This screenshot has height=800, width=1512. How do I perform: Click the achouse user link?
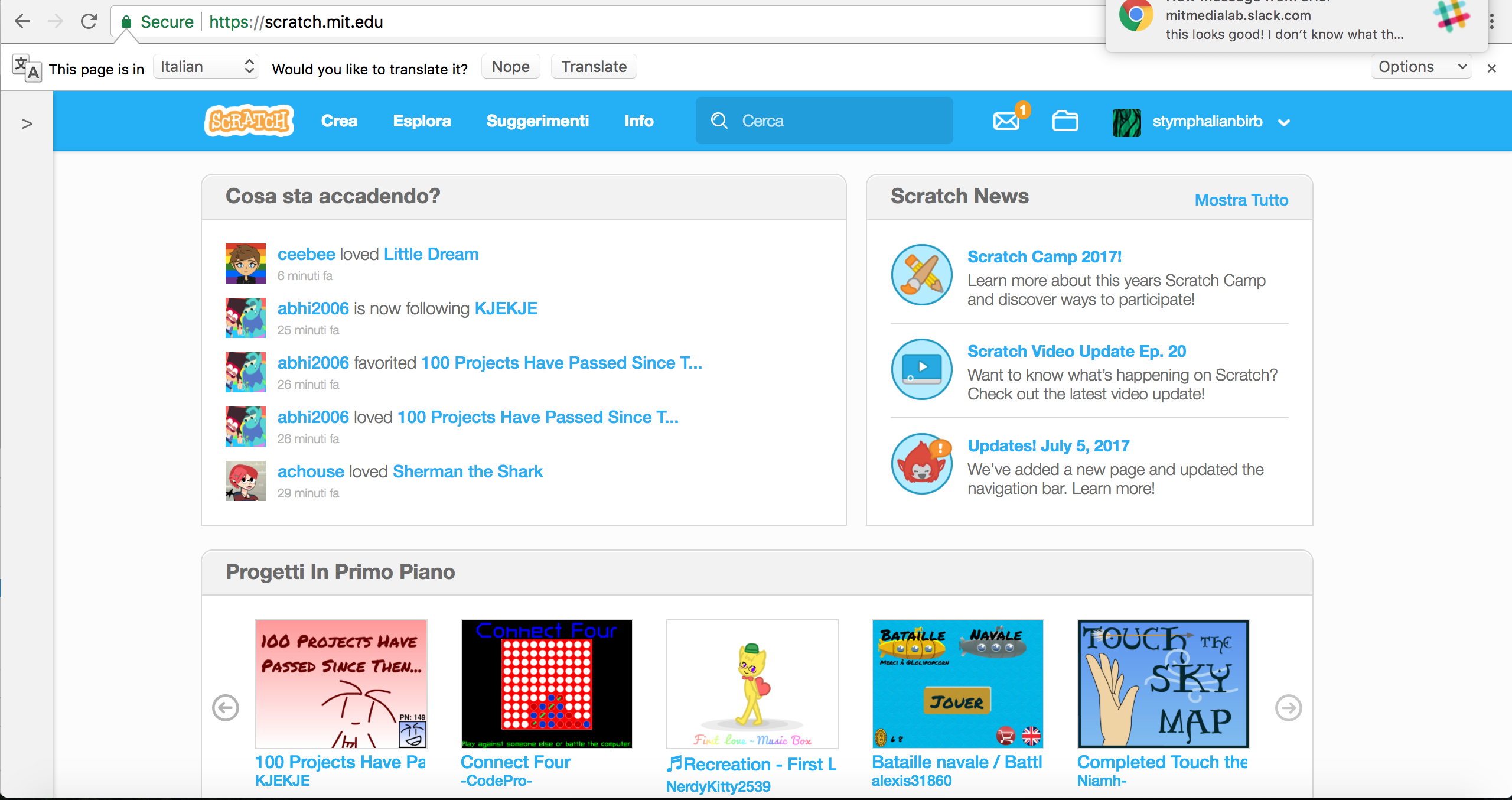point(311,471)
